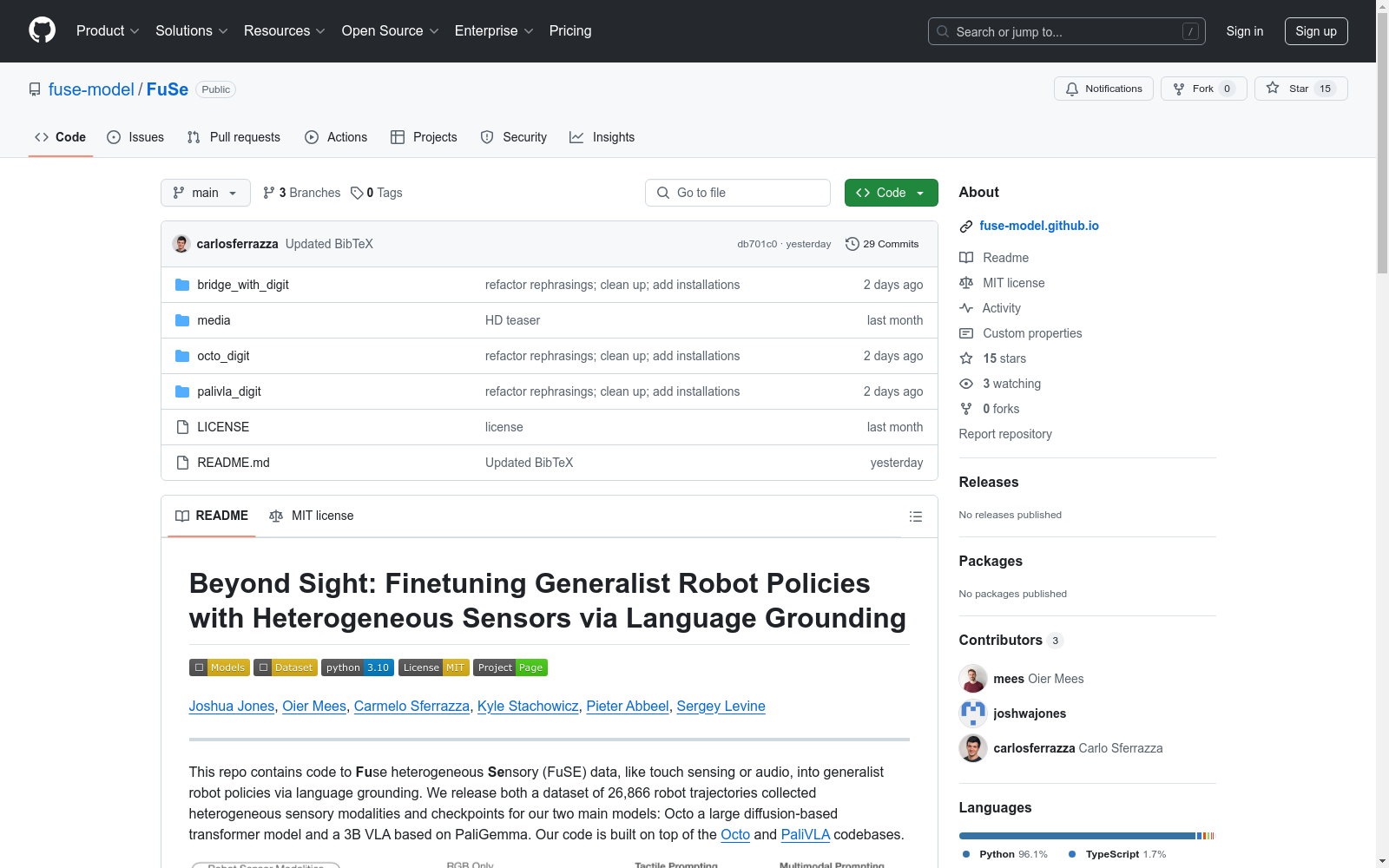Screen dimensions: 1389x868
Task: Click the link icon next to fuse-model.github.io
Action: (x=966, y=227)
